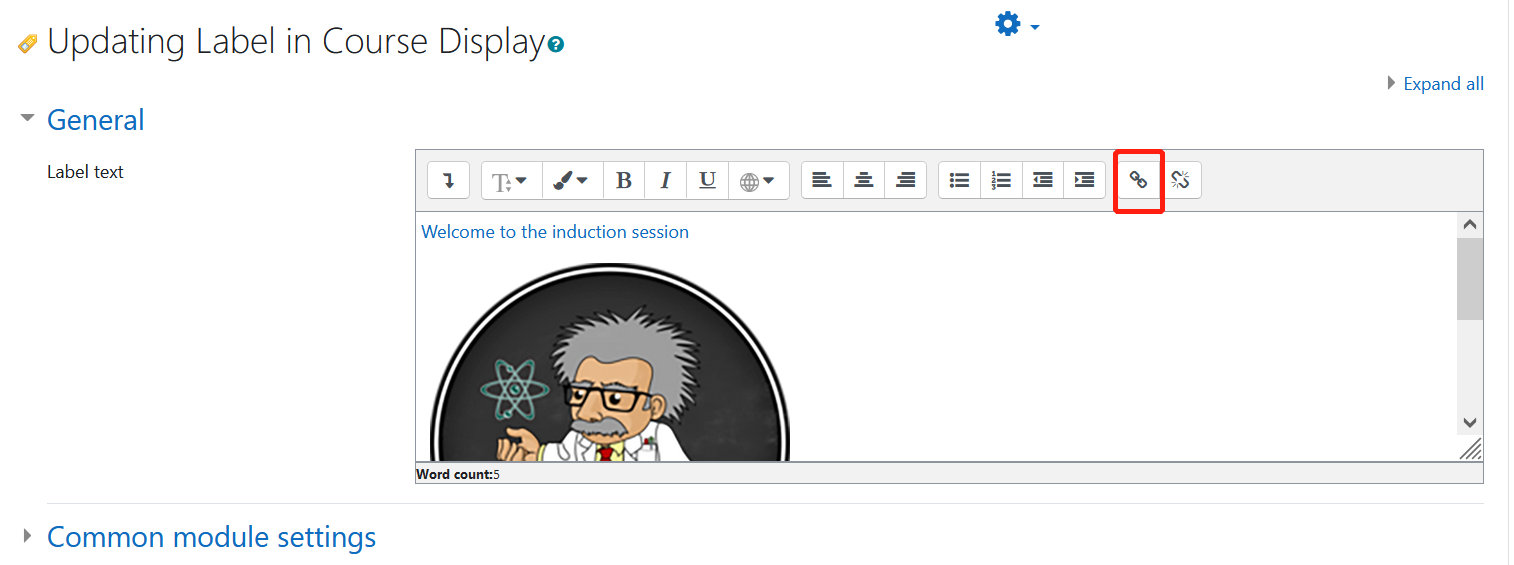Toggle the editor toolbar expand button
This screenshot has width=1514, height=565.
coord(449,181)
